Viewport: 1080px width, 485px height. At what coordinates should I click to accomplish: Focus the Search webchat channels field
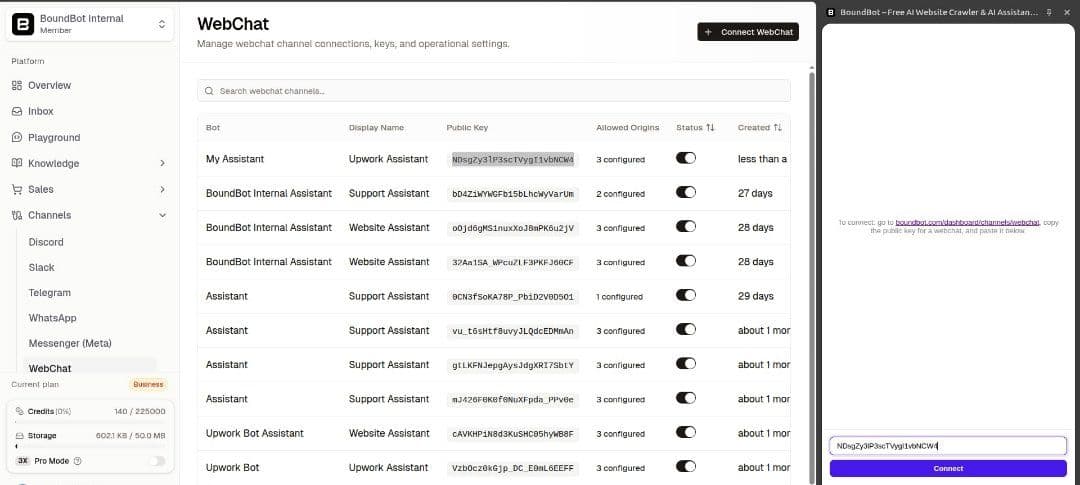tap(494, 91)
